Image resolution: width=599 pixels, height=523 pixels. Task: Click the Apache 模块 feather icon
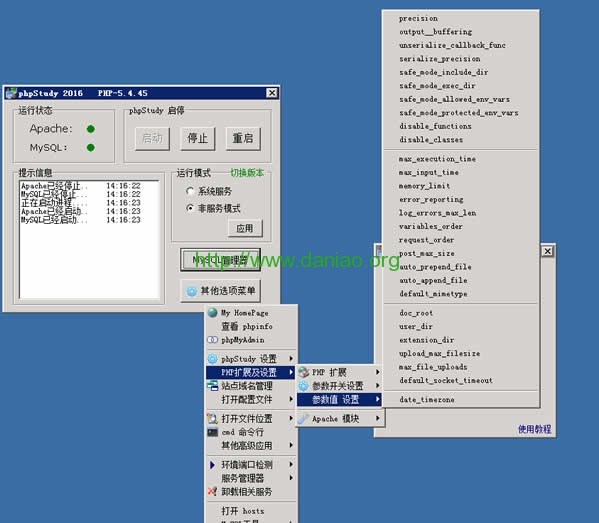(x=303, y=419)
